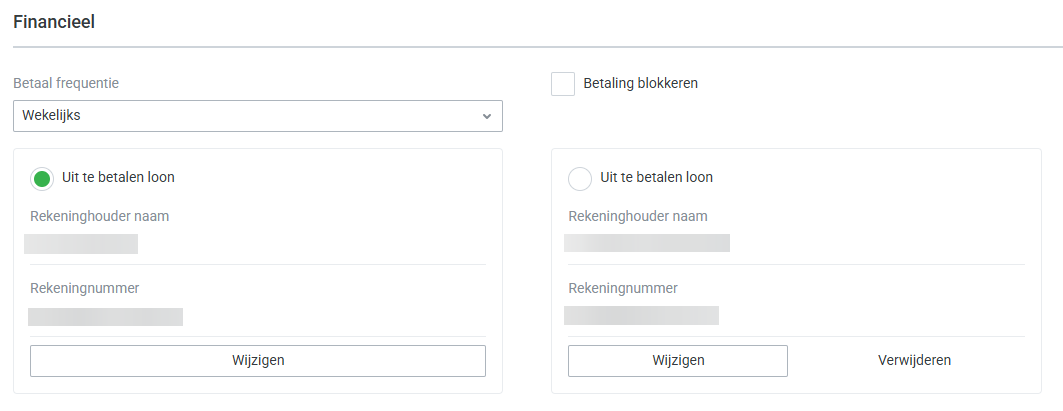The height and width of the screenshot is (411, 1063).
Task: Click the blurred Rekeningnummer value in the left card
Action: [x=105, y=317]
